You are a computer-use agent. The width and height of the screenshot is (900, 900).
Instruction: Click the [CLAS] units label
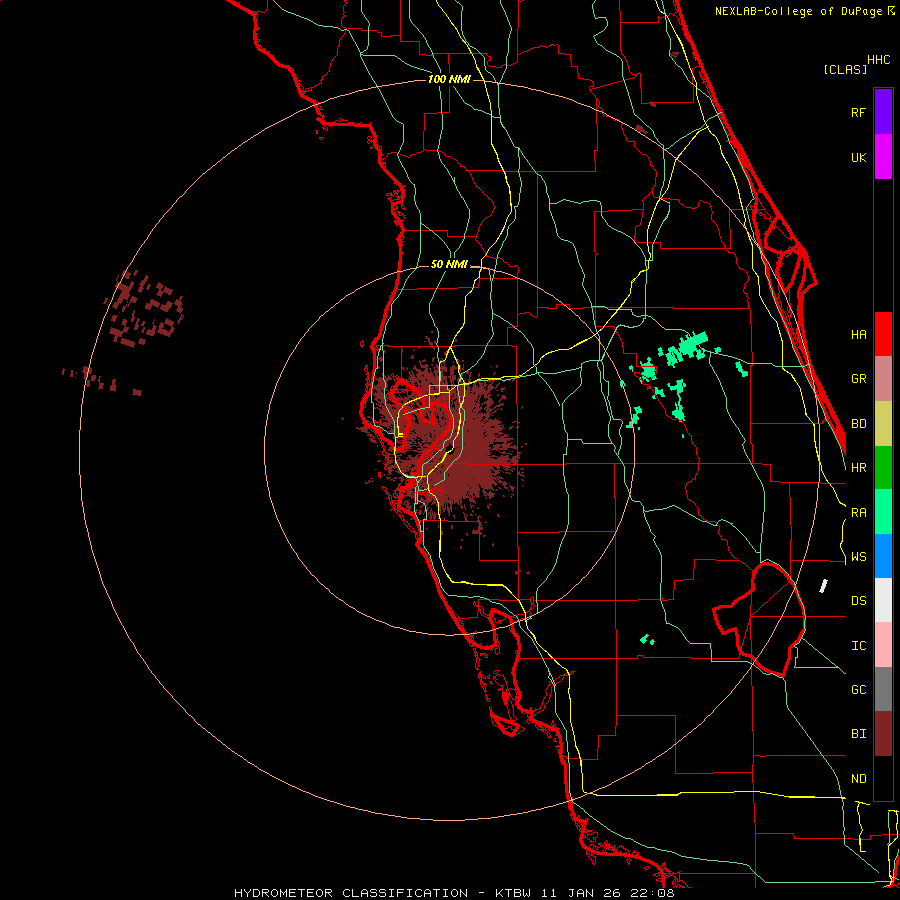pos(845,69)
